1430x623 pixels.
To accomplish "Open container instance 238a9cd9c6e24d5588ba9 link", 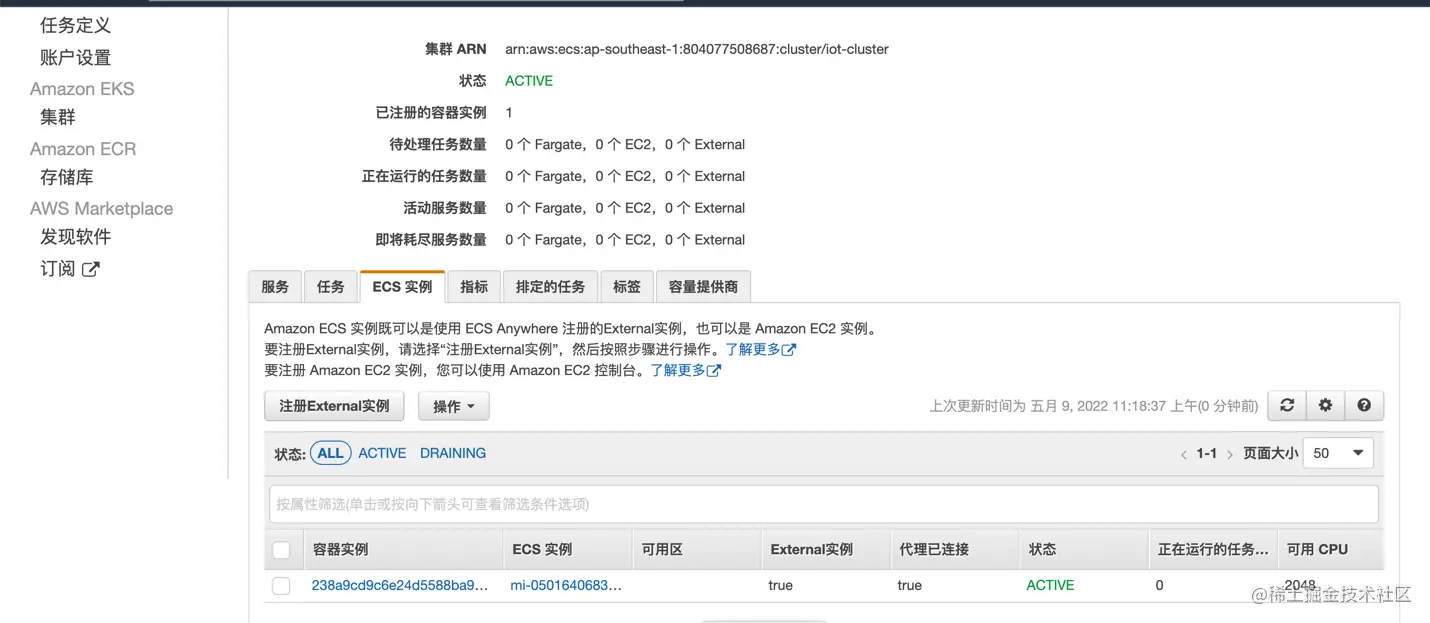I will 400,585.
